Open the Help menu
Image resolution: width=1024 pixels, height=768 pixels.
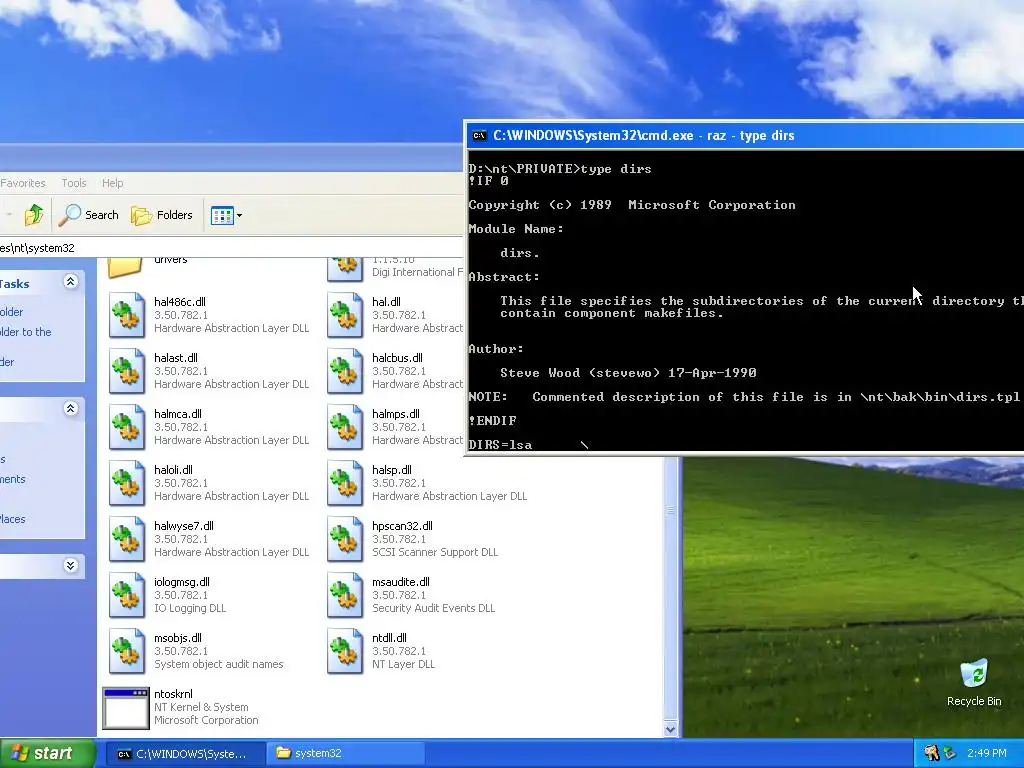pos(112,183)
